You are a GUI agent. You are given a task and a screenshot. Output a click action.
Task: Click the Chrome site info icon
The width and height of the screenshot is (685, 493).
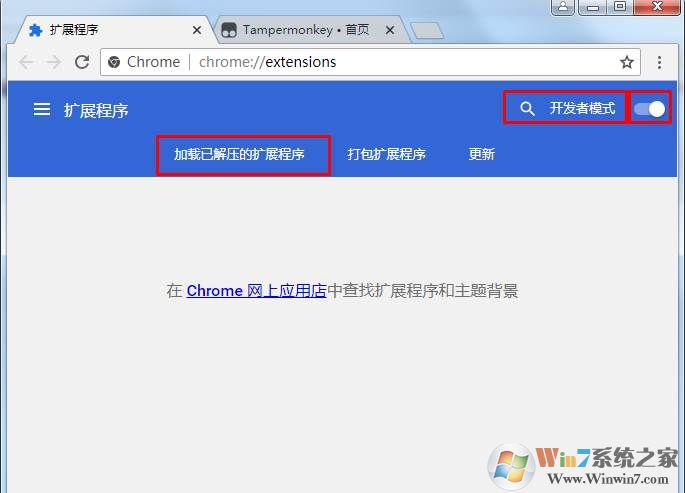pyautogui.click(x=114, y=62)
